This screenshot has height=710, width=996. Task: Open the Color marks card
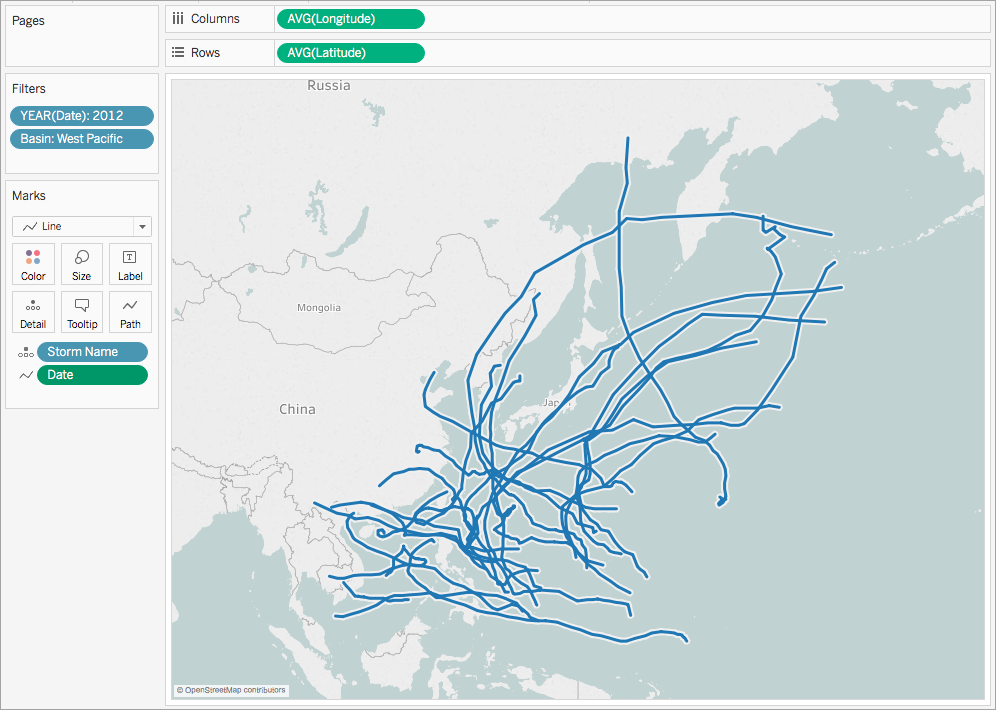(x=33, y=264)
